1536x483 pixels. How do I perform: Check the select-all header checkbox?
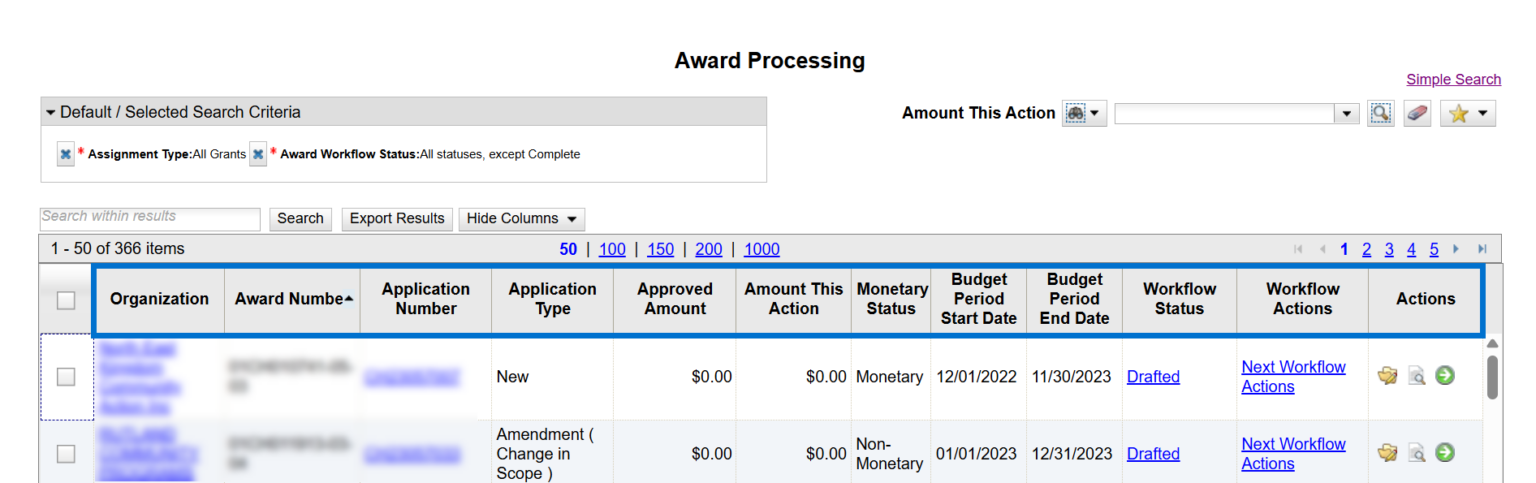pyautogui.click(x=66, y=300)
